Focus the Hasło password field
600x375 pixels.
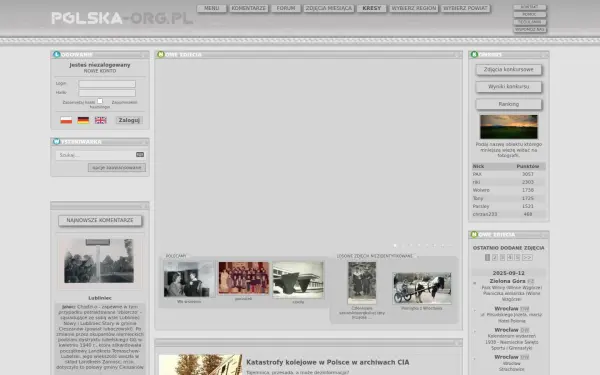[x=107, y=93]
